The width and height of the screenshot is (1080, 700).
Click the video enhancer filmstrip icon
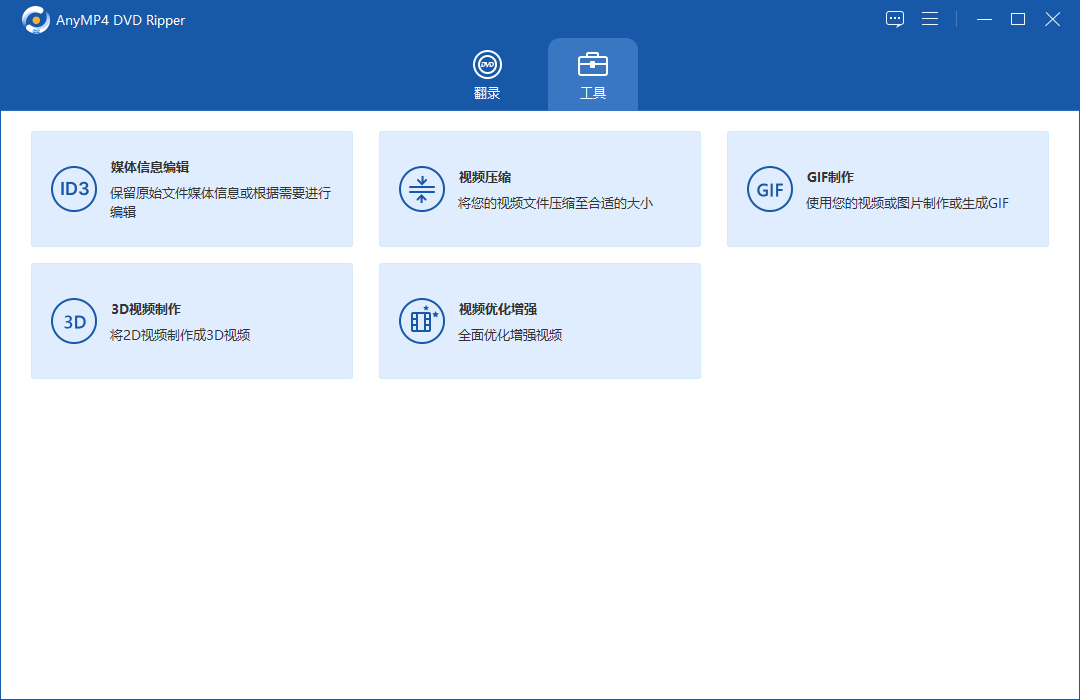(422, 321)
